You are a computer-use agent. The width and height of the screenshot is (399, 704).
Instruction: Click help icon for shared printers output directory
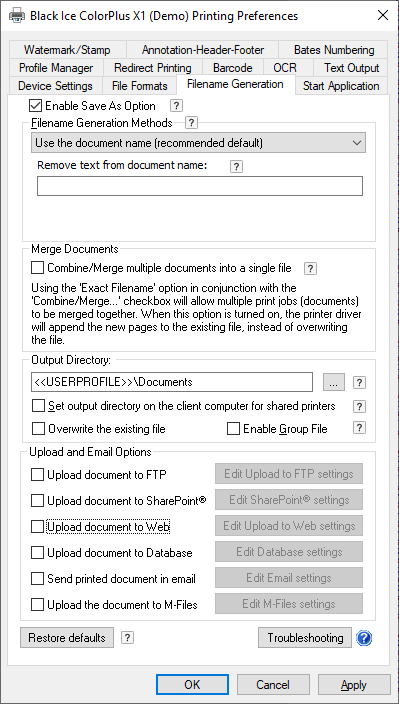pos(359,406)
